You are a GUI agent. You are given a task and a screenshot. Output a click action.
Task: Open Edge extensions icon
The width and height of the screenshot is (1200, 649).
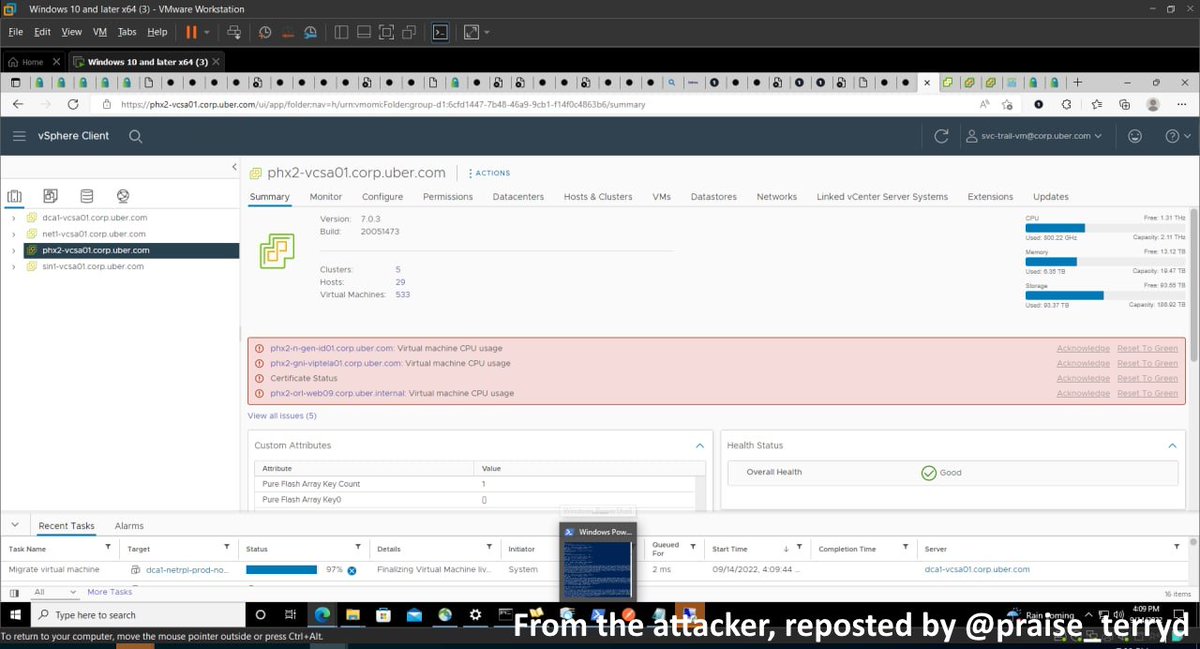1067,104
